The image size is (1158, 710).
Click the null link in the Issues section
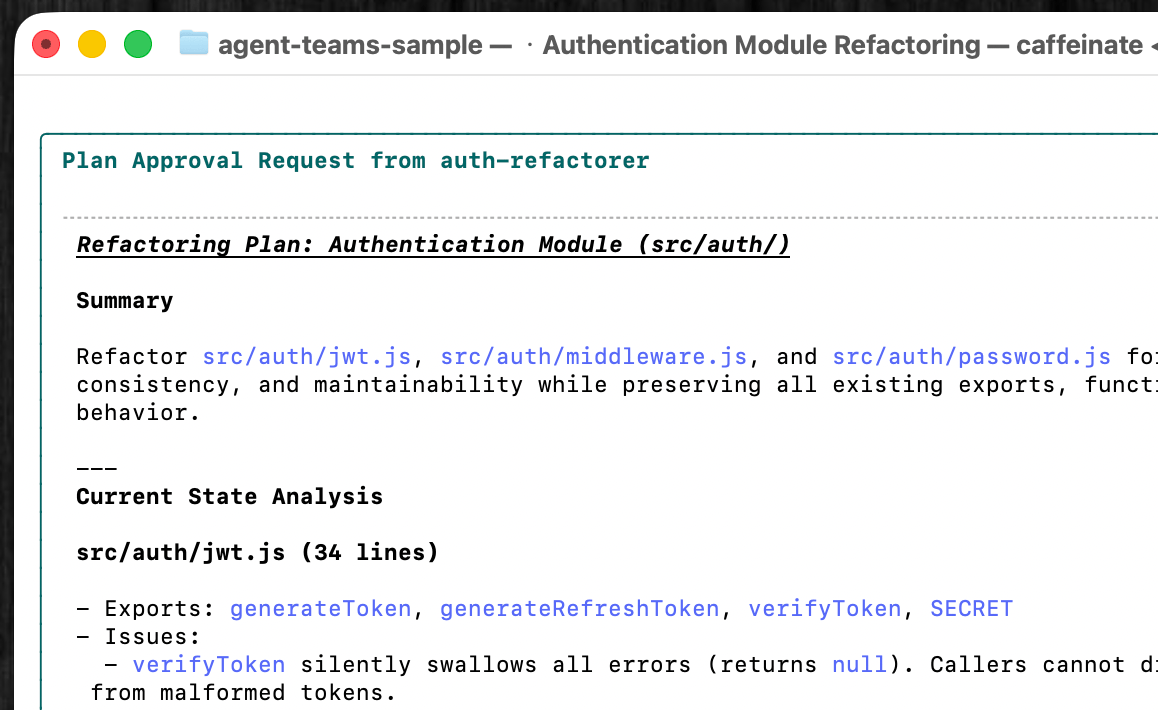(858, 664)
